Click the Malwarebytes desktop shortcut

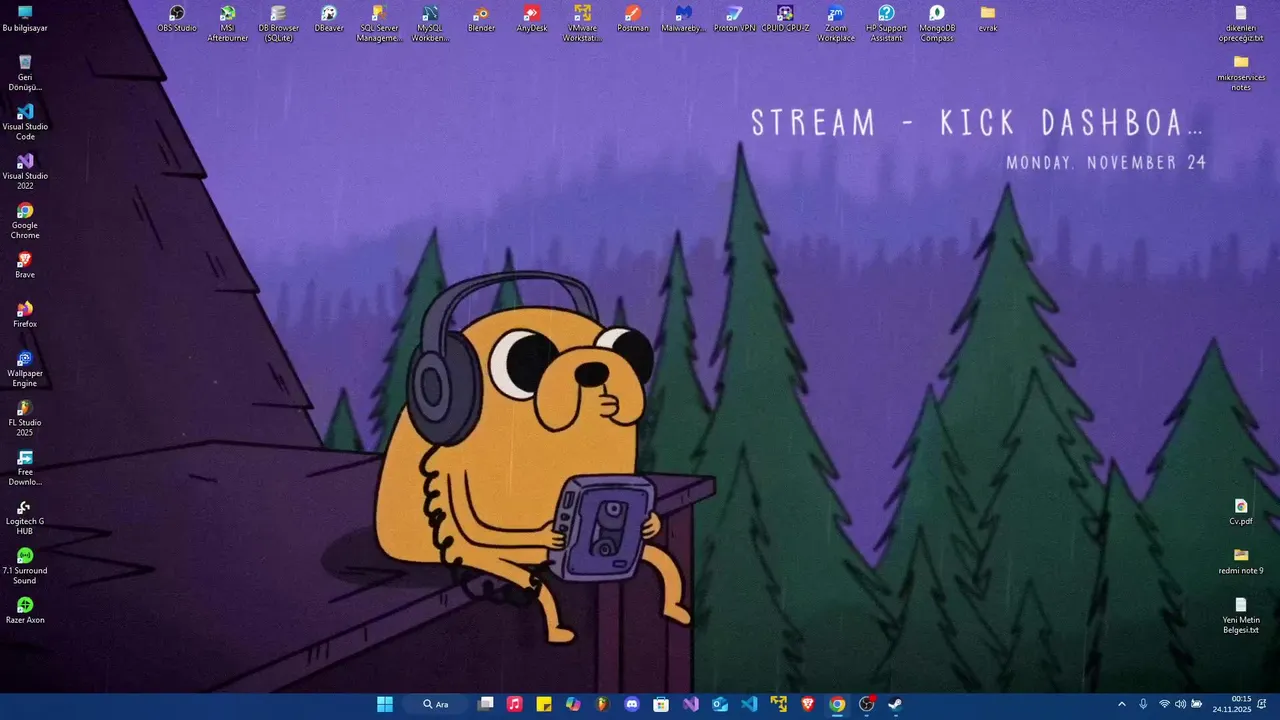tap(684, 19)
